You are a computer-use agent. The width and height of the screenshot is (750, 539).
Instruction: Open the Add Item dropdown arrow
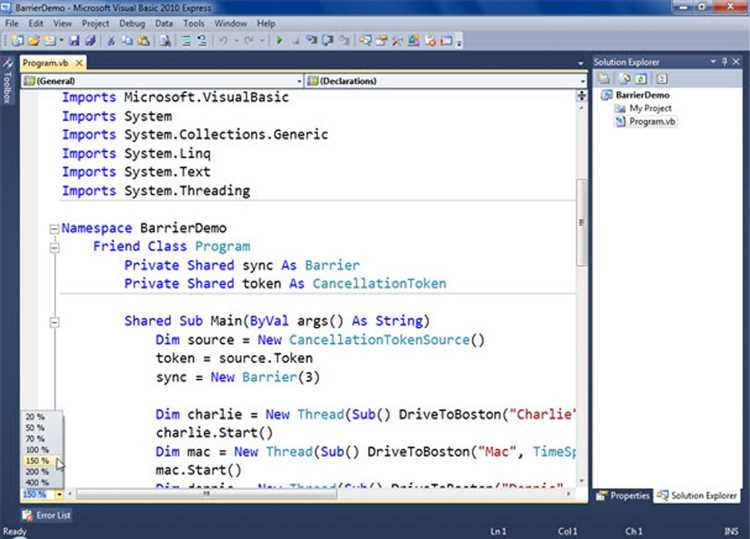click(61, 41)
